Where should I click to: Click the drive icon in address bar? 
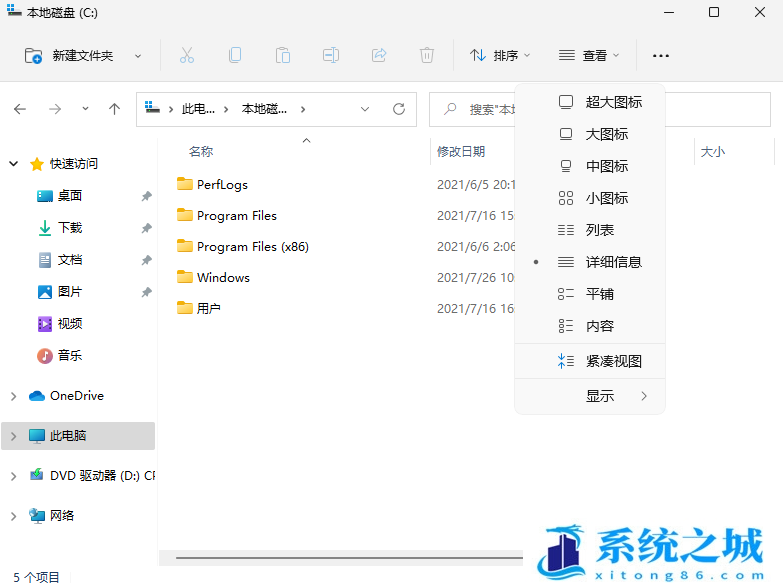[x=152, y=107]
